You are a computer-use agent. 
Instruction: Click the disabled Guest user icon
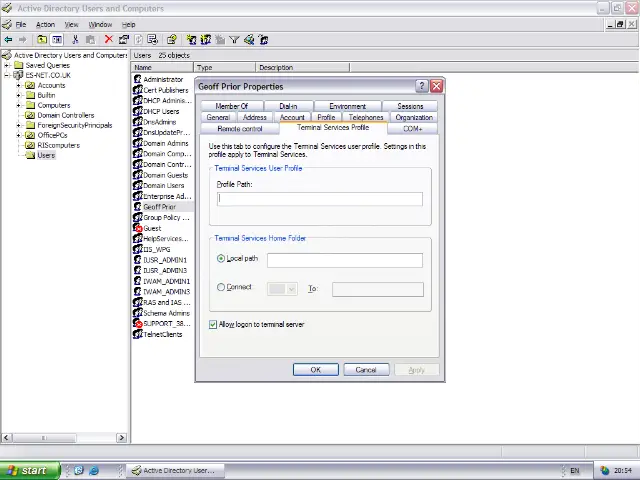pyautogui.click(x=138, y=228)
